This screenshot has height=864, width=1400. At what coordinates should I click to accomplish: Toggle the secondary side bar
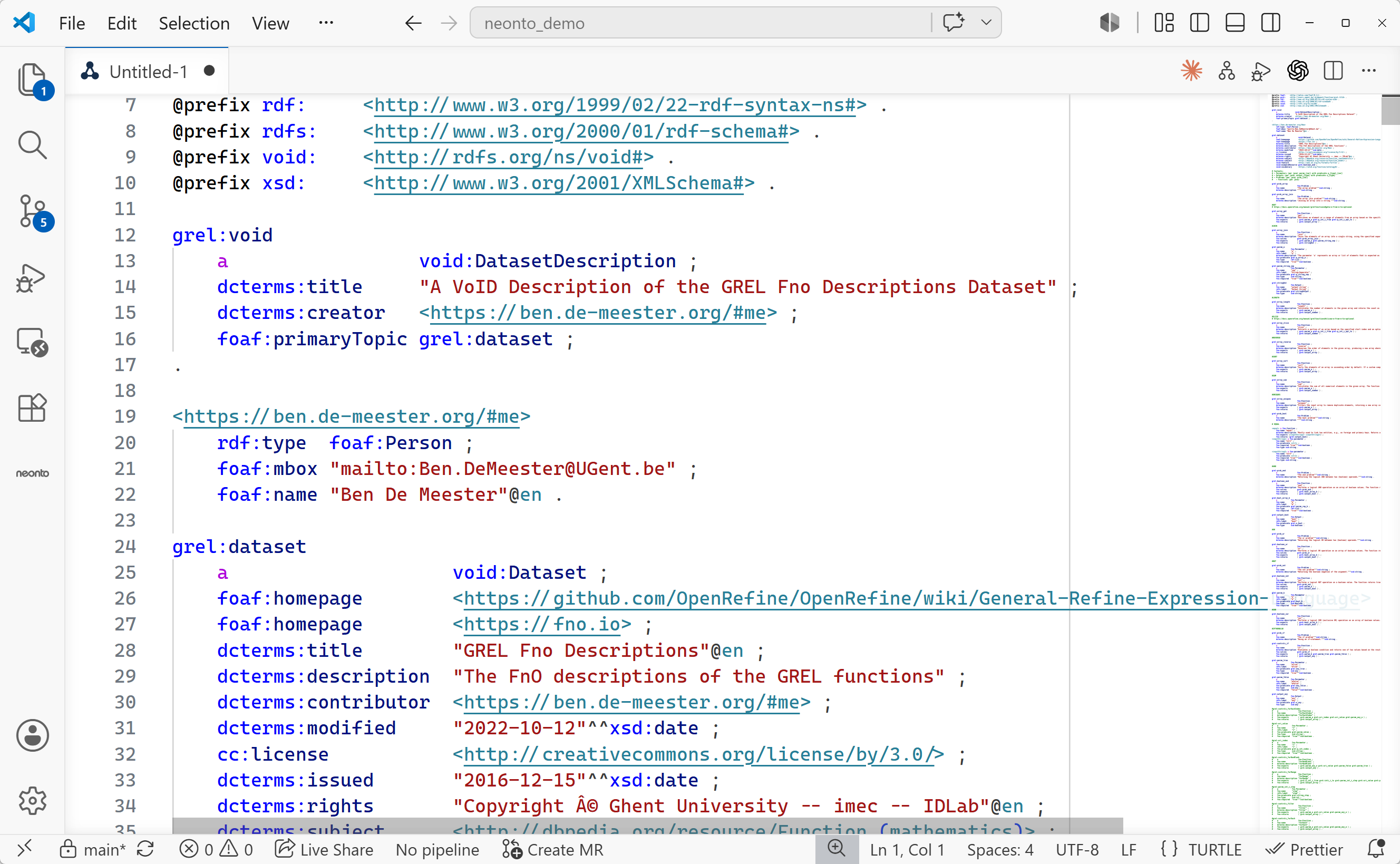1271,23
